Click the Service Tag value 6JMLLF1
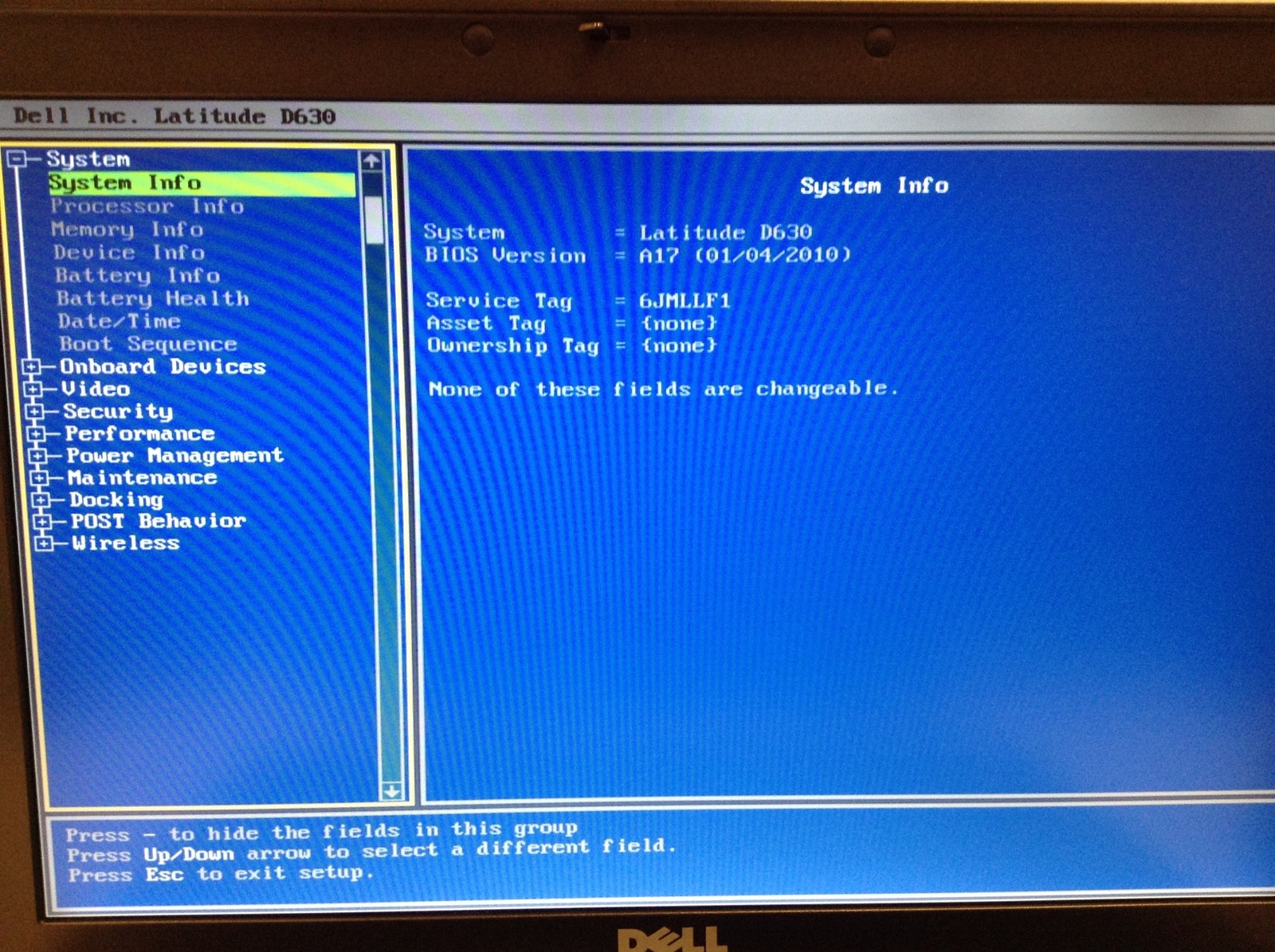Screen dimensions: 1275x952 click(x=685, y=301)
